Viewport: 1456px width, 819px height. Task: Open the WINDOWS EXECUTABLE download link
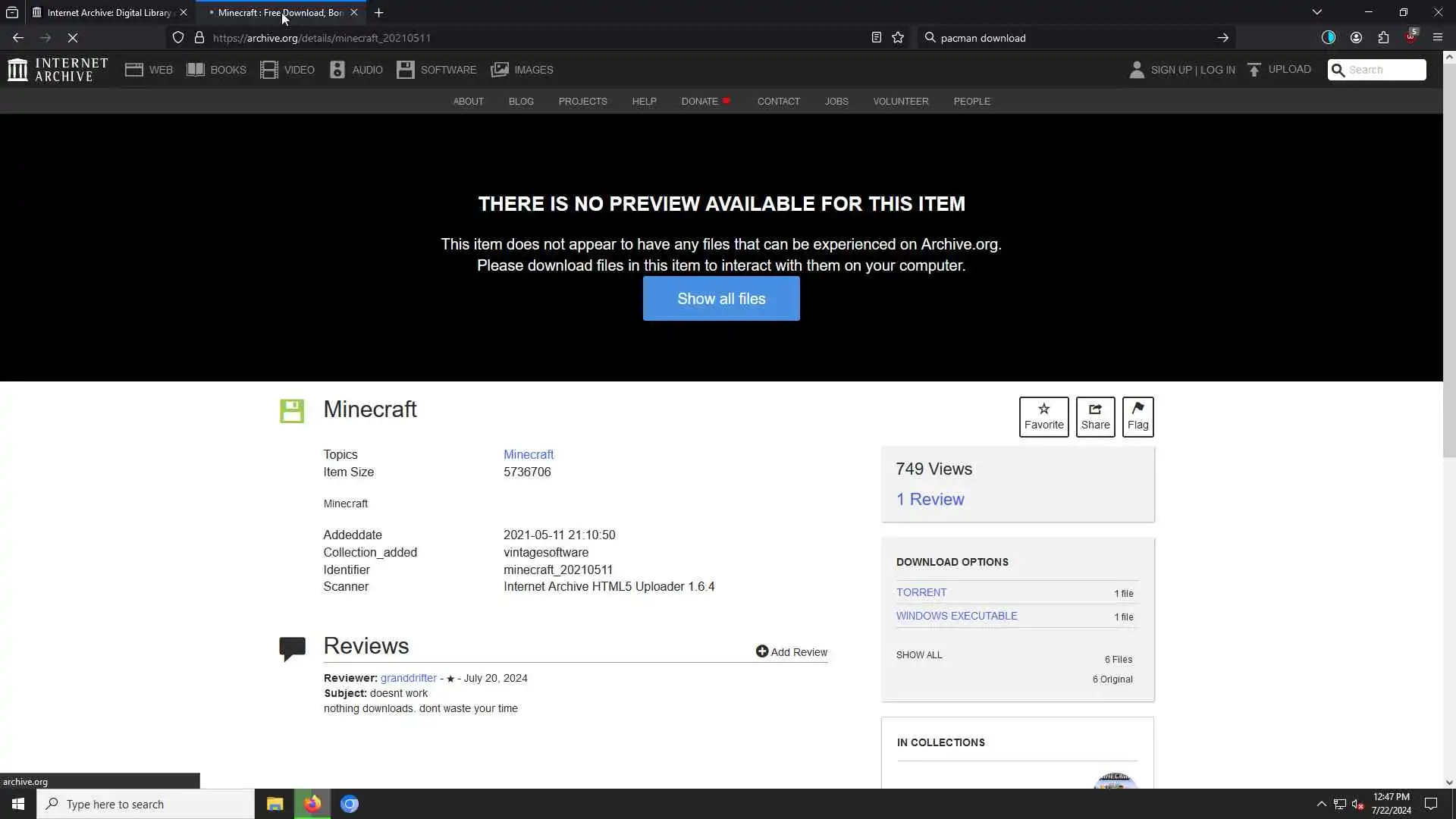tap(956, 616)
